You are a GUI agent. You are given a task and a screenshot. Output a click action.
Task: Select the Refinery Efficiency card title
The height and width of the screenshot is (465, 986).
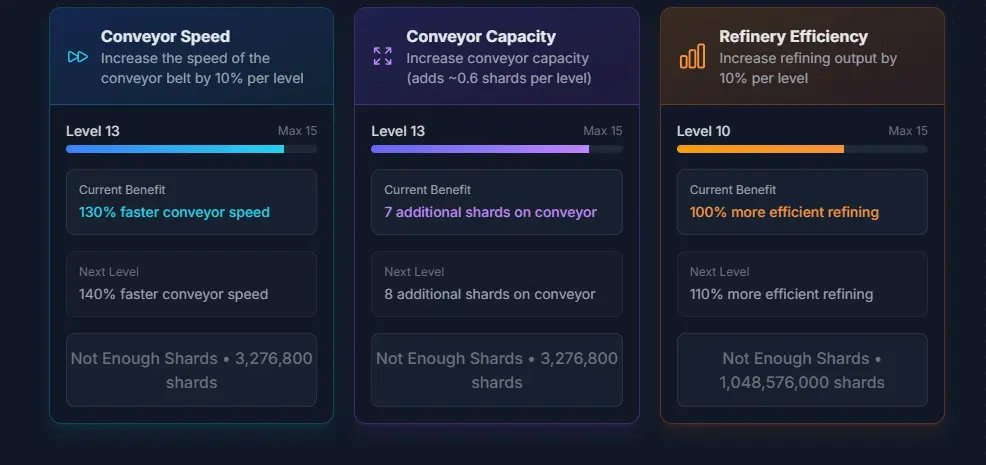pos(794,36)
